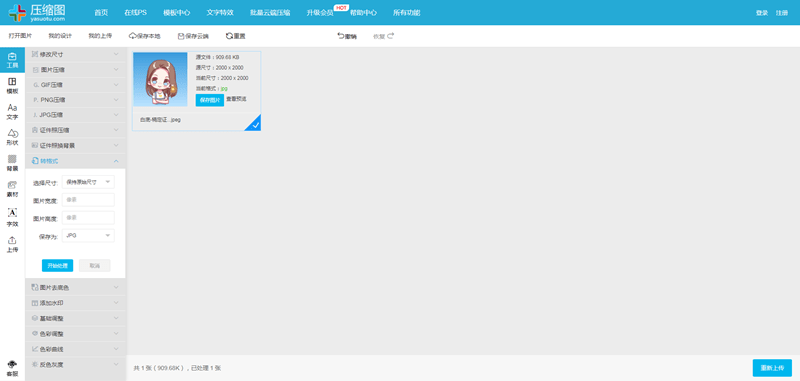800x381 pixels.
Task: Open the 保存为 JPG format dropdown
Action: (88, 236)
